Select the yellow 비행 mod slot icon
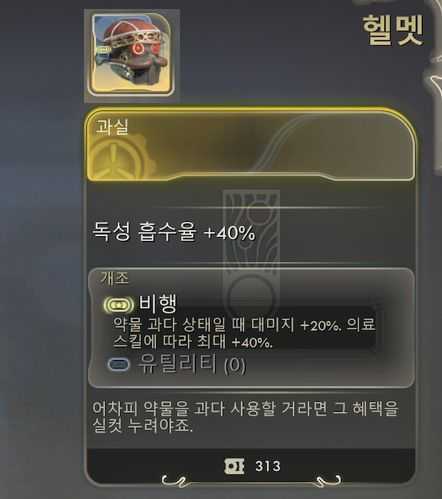The image size is (442, 499). pyautogui.click(x=119, y=305)
